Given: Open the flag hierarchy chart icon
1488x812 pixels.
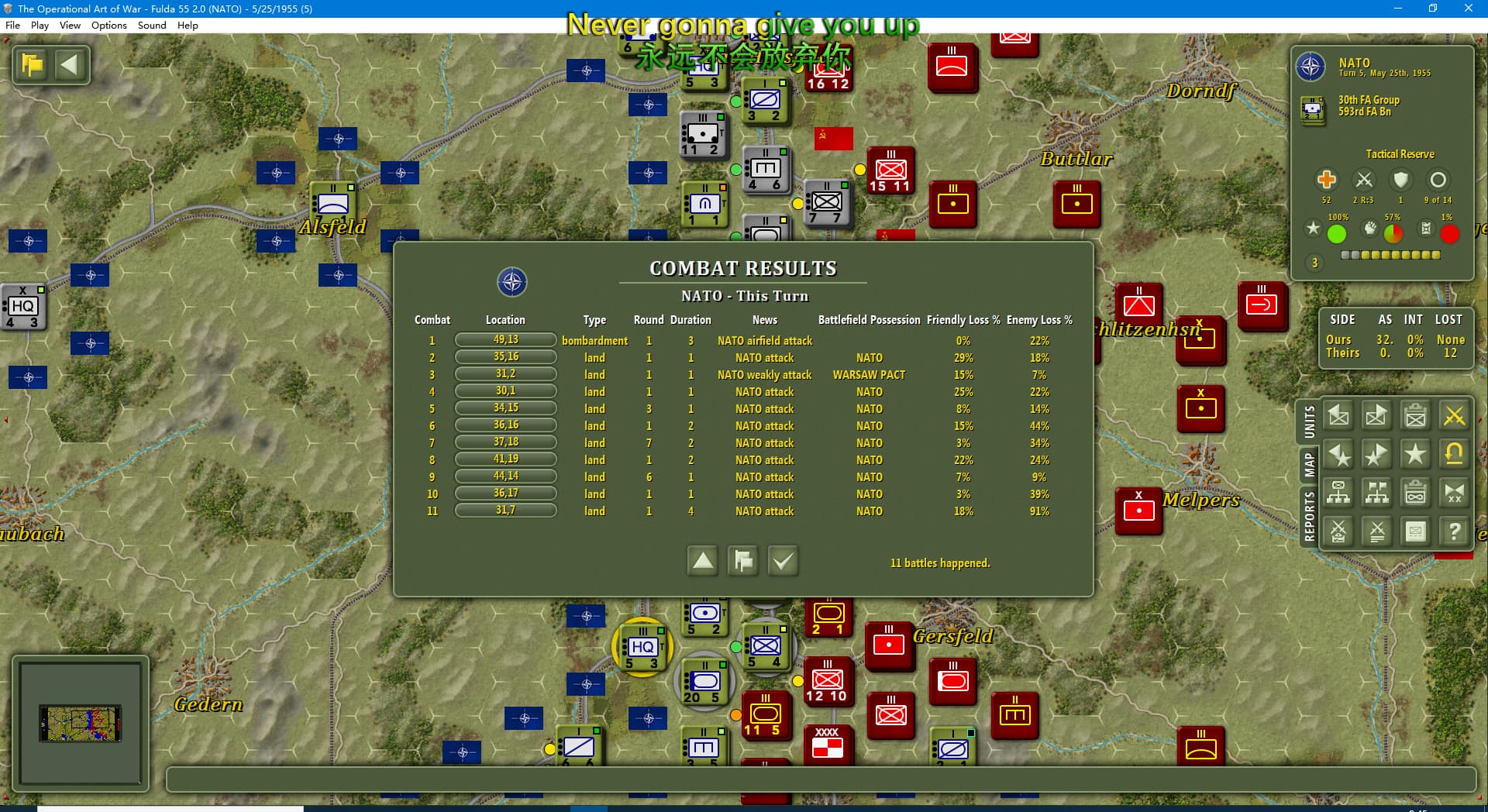Looking at the screenshot, I should tap(1377, 493).
